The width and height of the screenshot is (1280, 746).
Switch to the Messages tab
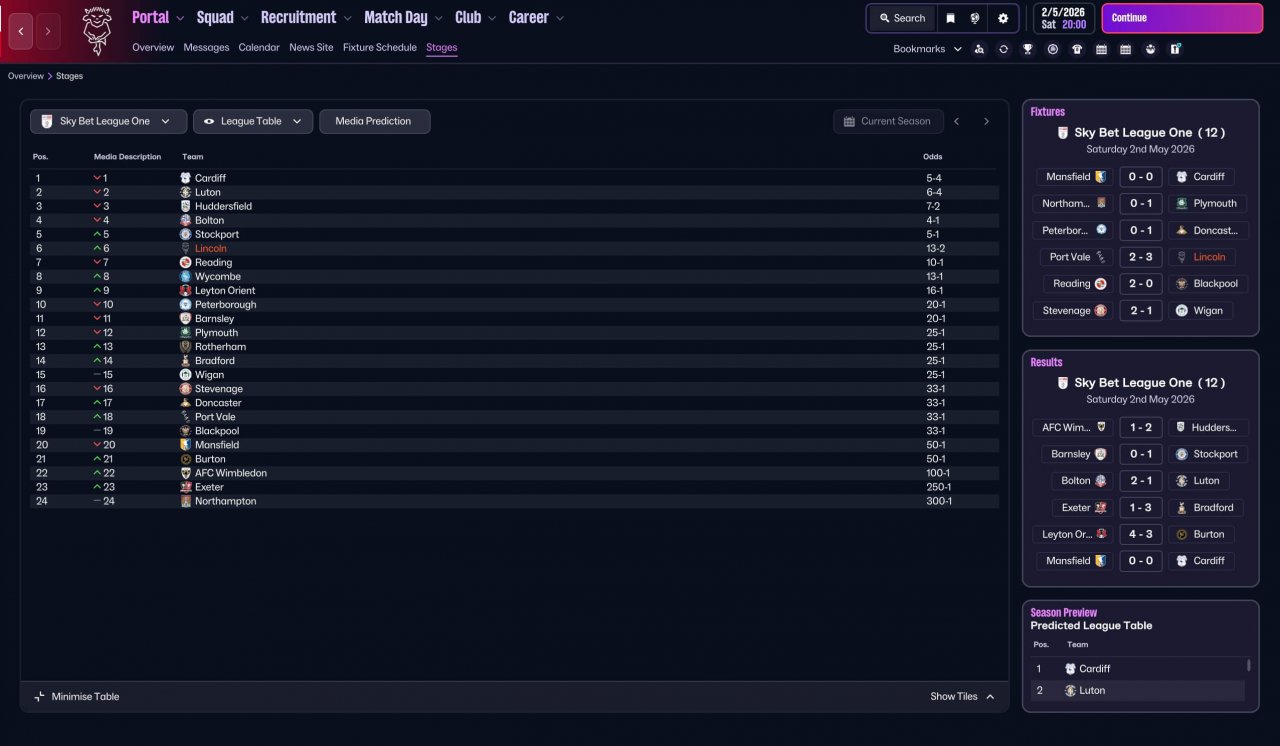point(206,47)
